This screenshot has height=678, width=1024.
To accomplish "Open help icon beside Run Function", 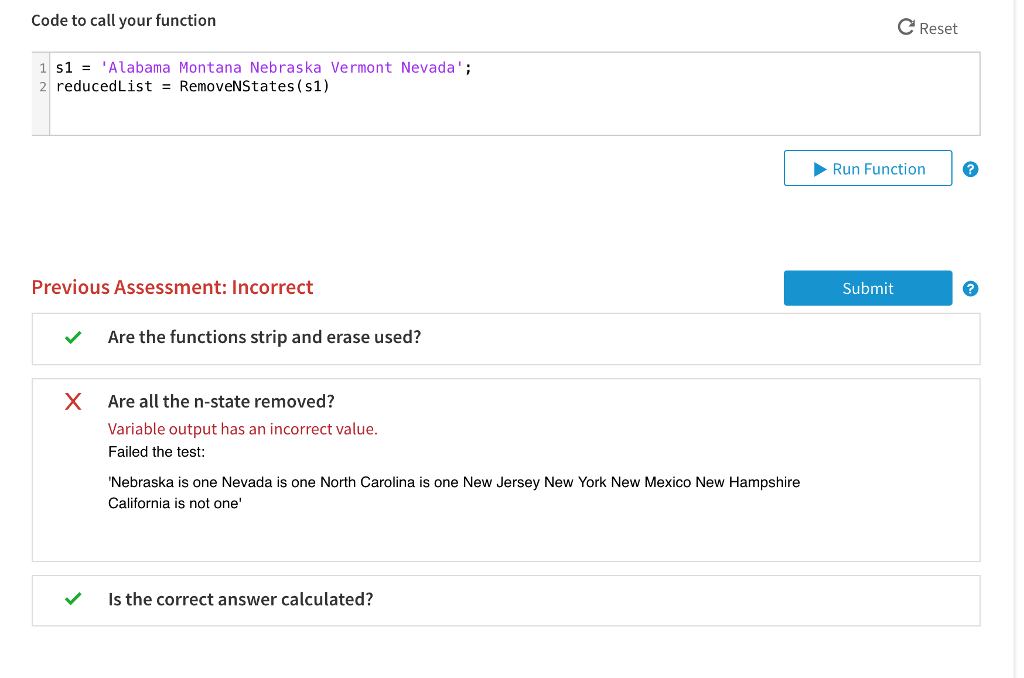I will tap(970, 169).
